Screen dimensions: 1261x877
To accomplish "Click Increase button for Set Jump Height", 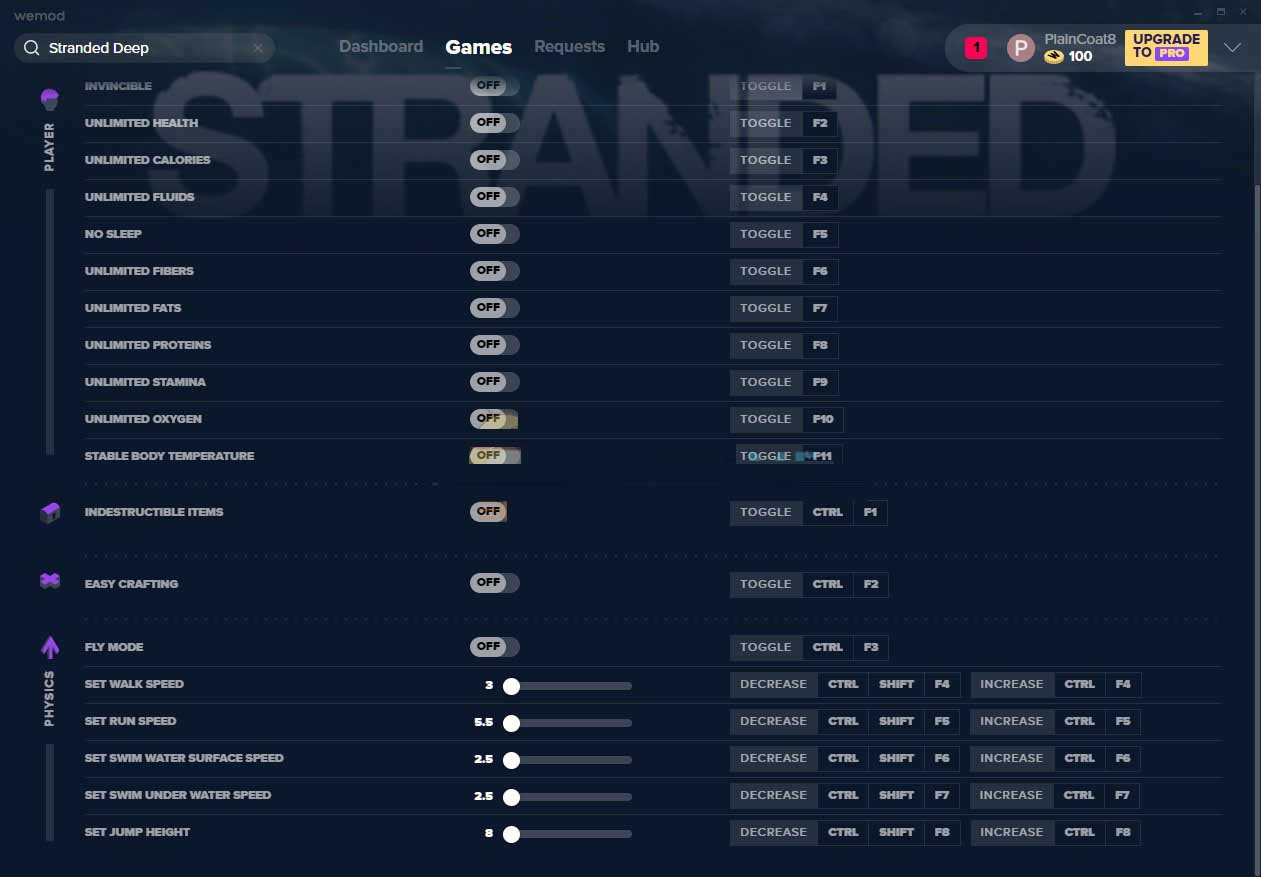I will pyautogui.click(x=1012, y=832).
